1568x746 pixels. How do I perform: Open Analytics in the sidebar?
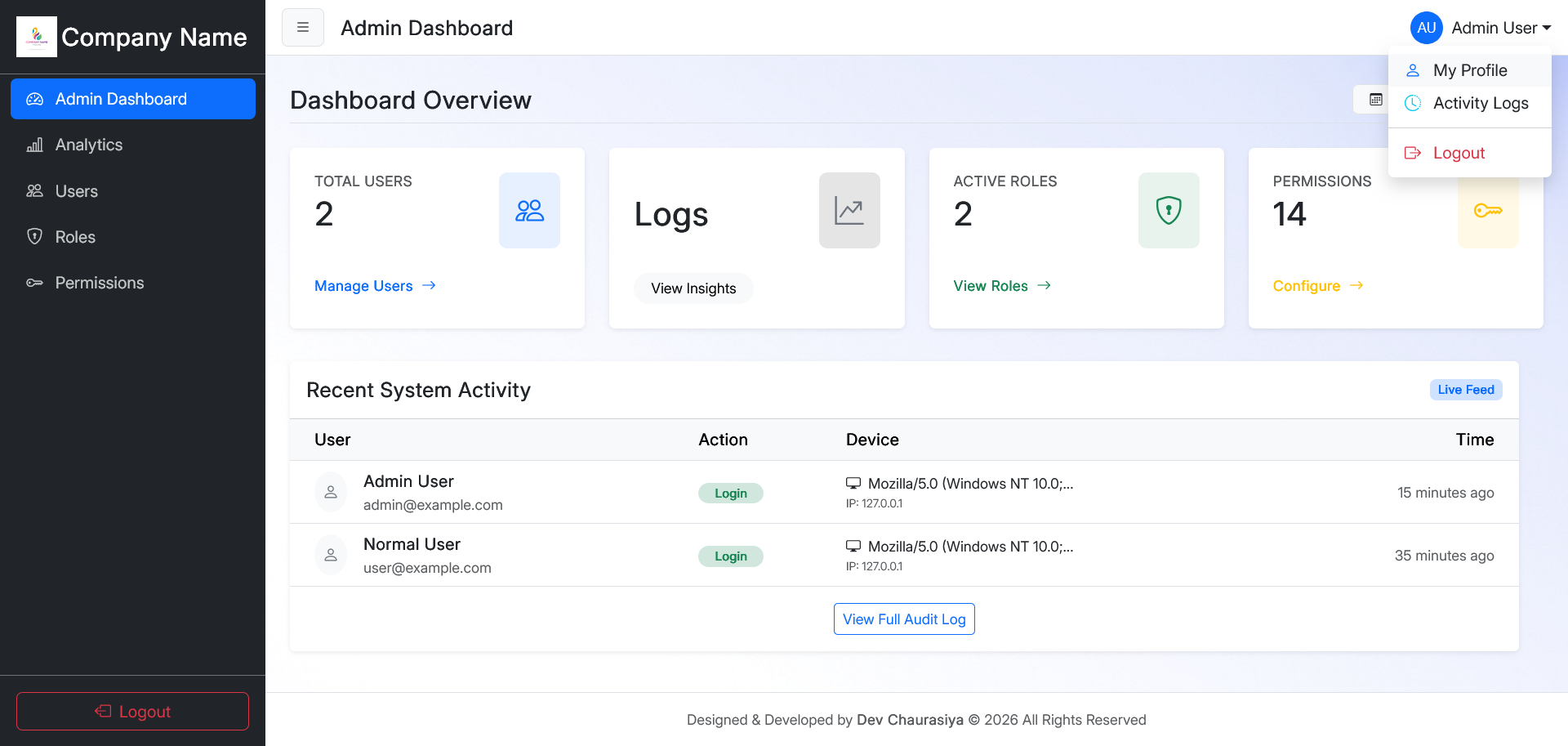pos(88,145)
